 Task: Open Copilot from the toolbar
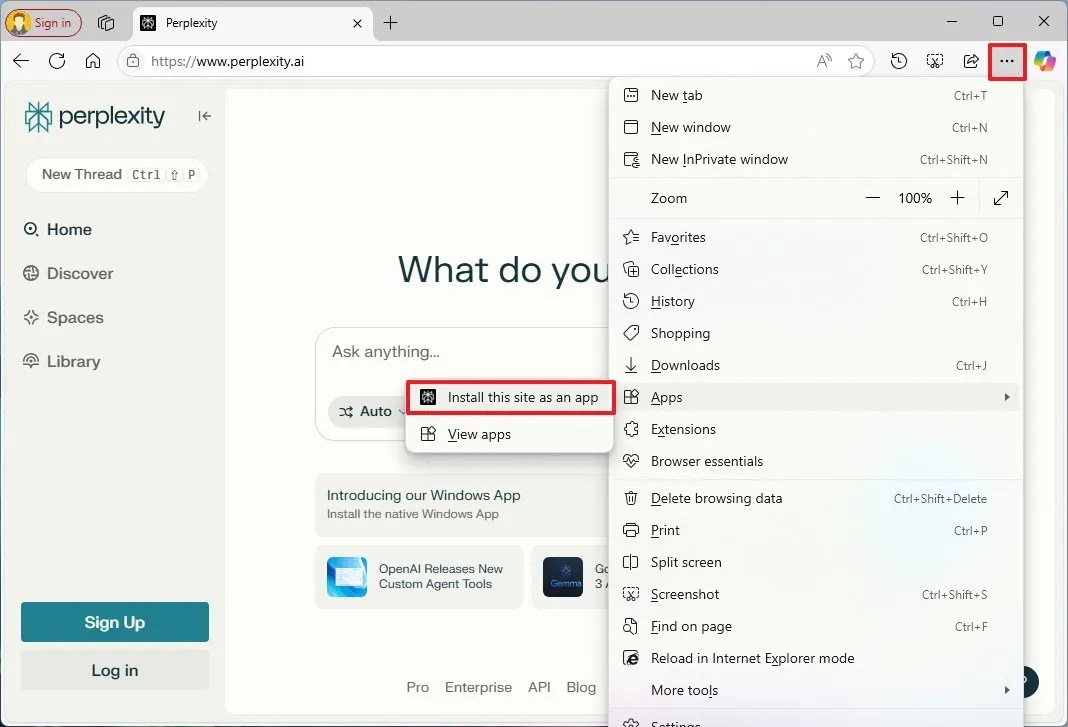[1045, 61]
